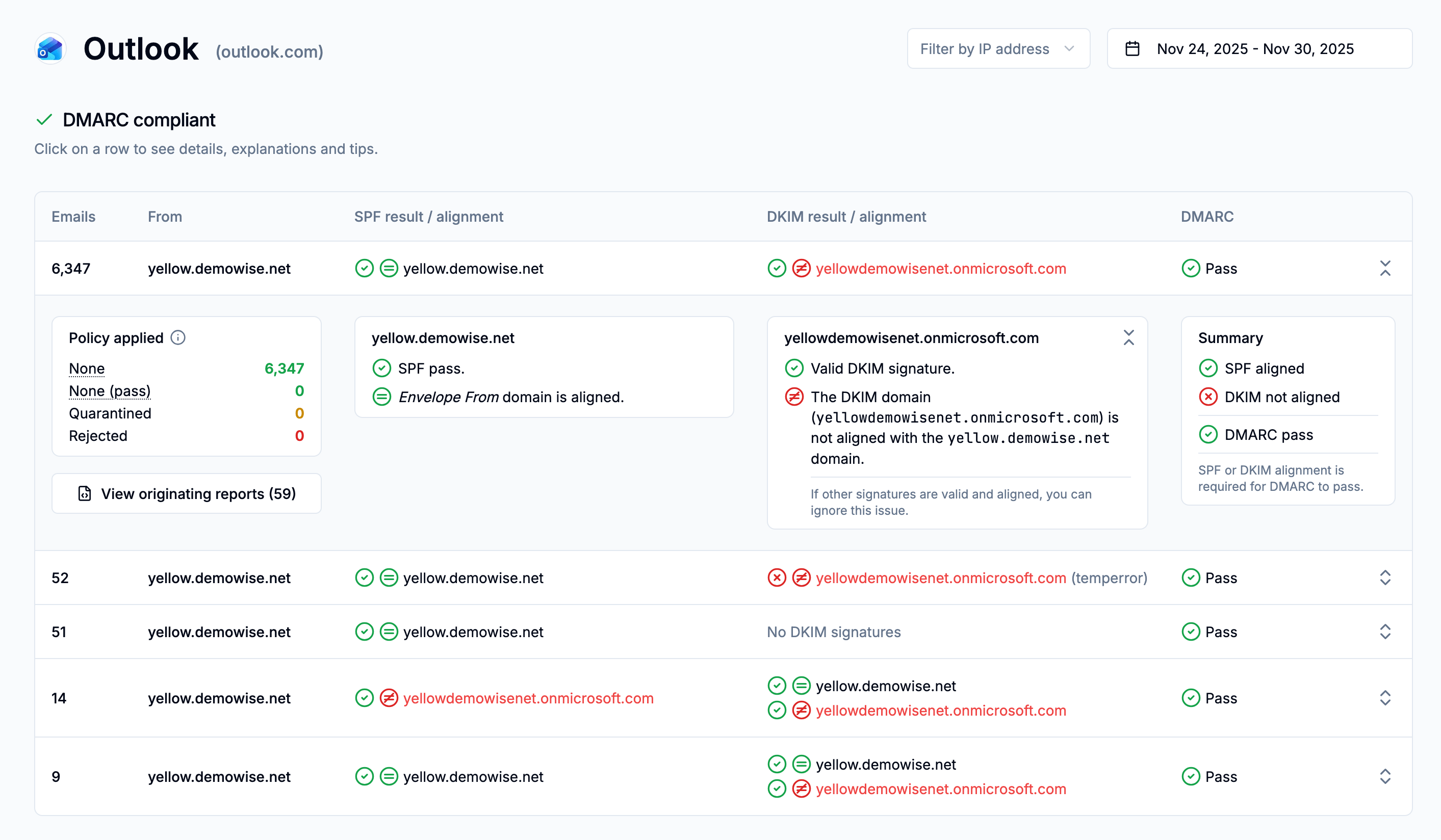Image resolution: width=1441 pixels, height=840 pixels.
Task: Click the red temperror icon on the 52 emails row
Action: (x=777, y=577)
